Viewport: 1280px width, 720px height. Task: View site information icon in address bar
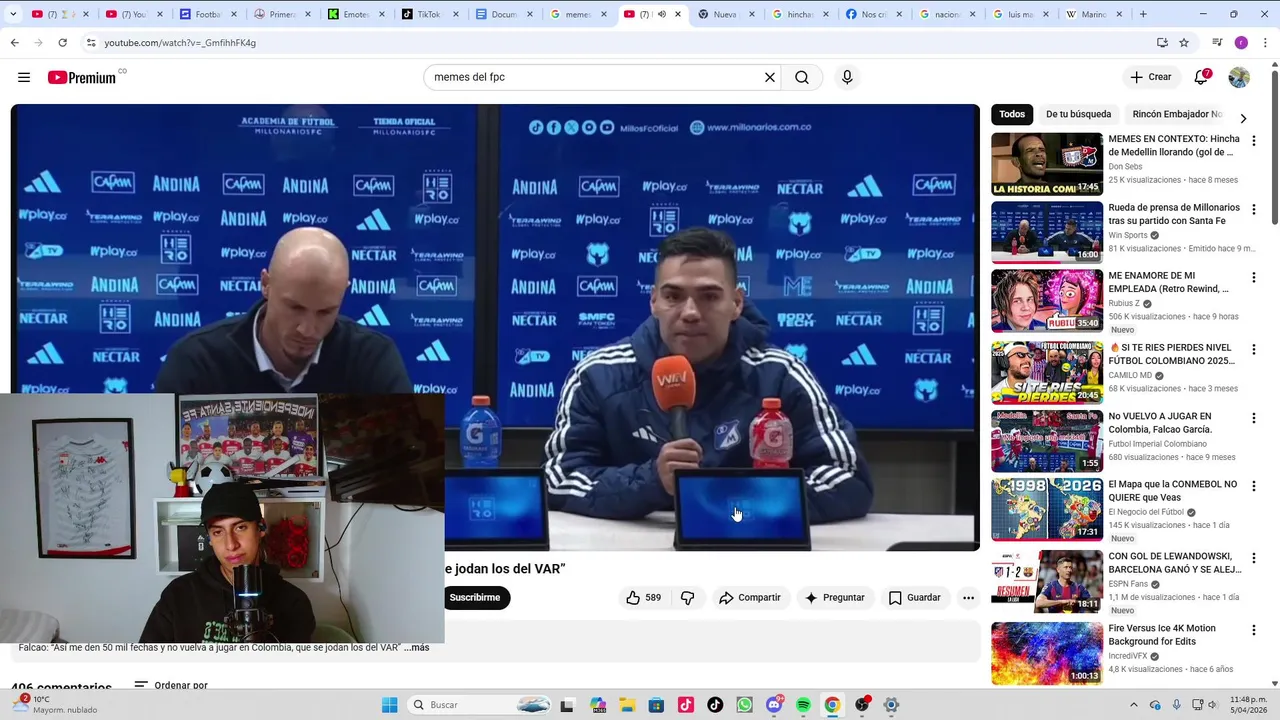(x=91, y=43)
